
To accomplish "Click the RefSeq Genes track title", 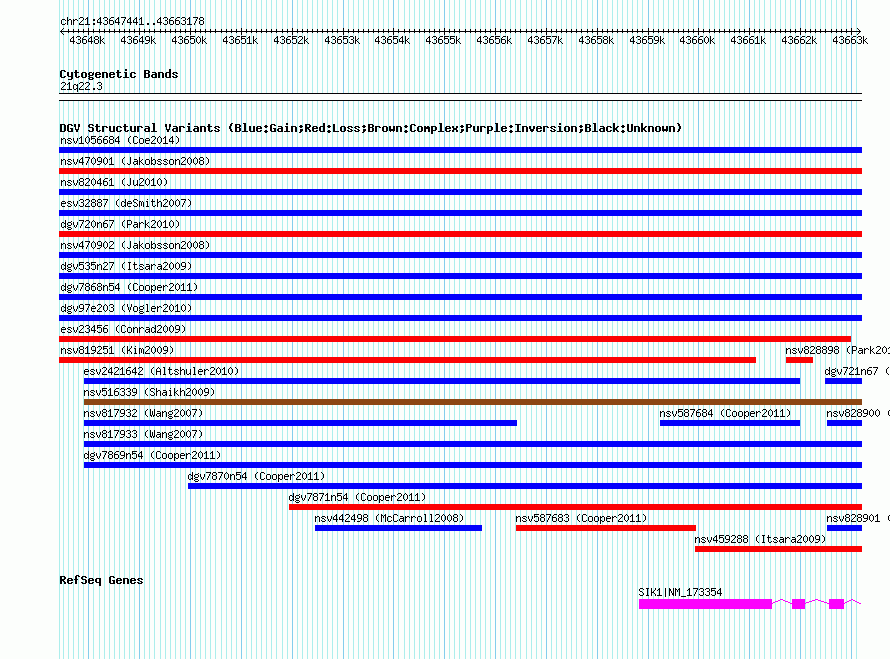I will (101, 580).
